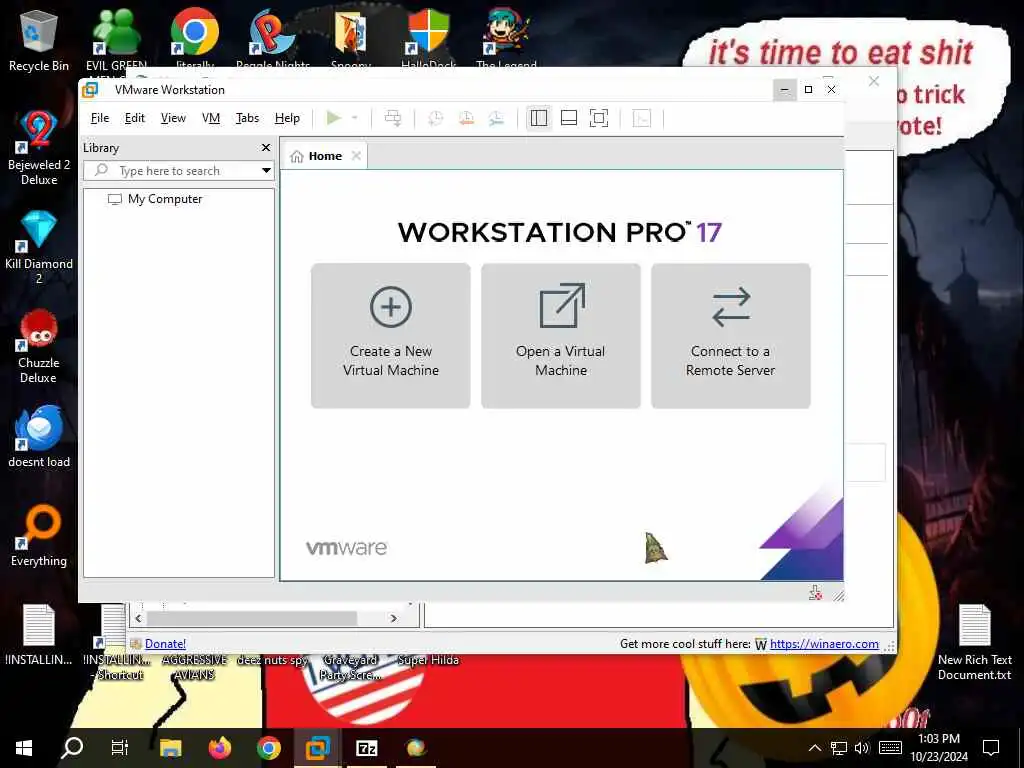Click the network tray icon

(x=839, y=748)
